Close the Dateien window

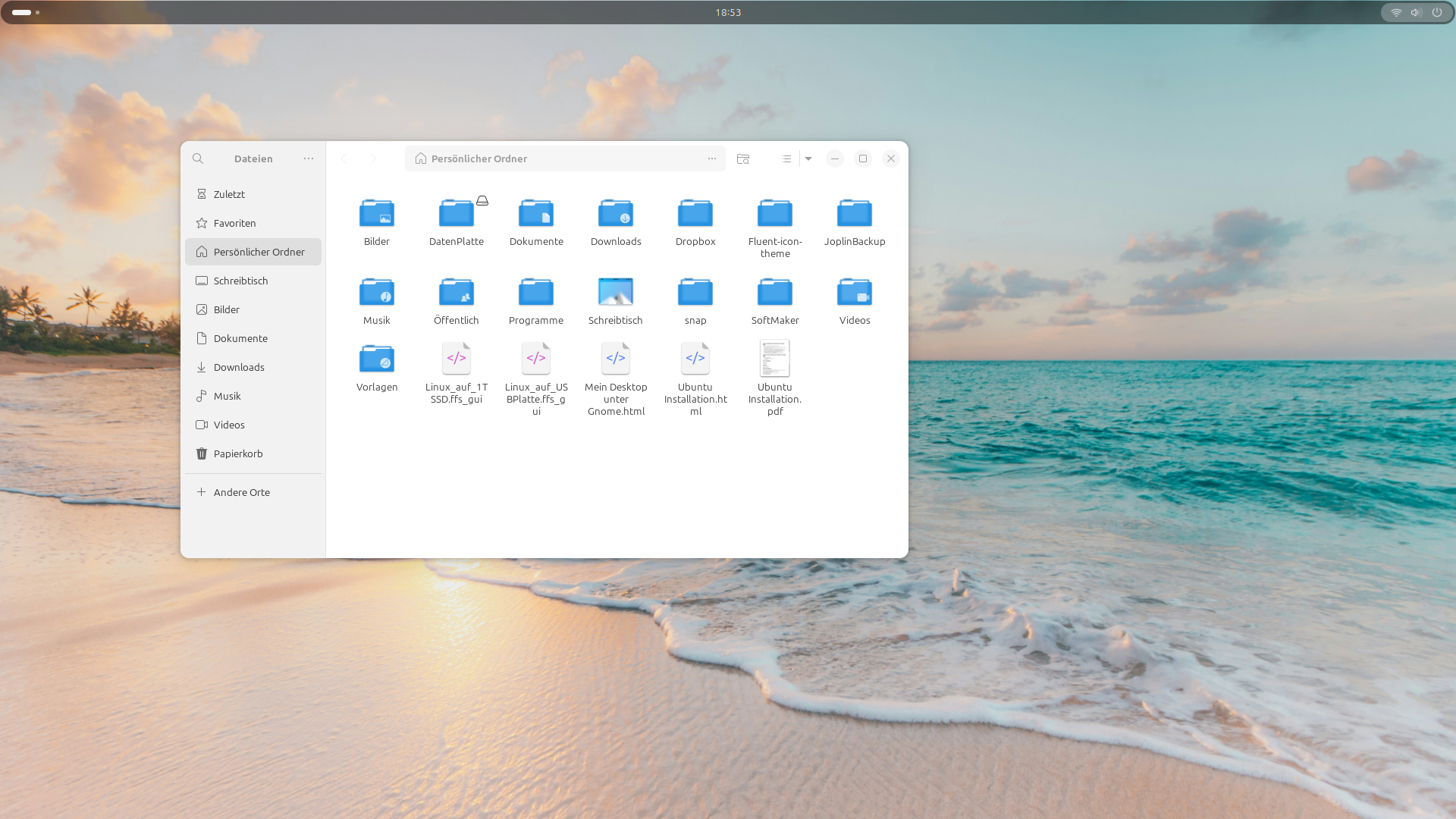click(891, 158)
